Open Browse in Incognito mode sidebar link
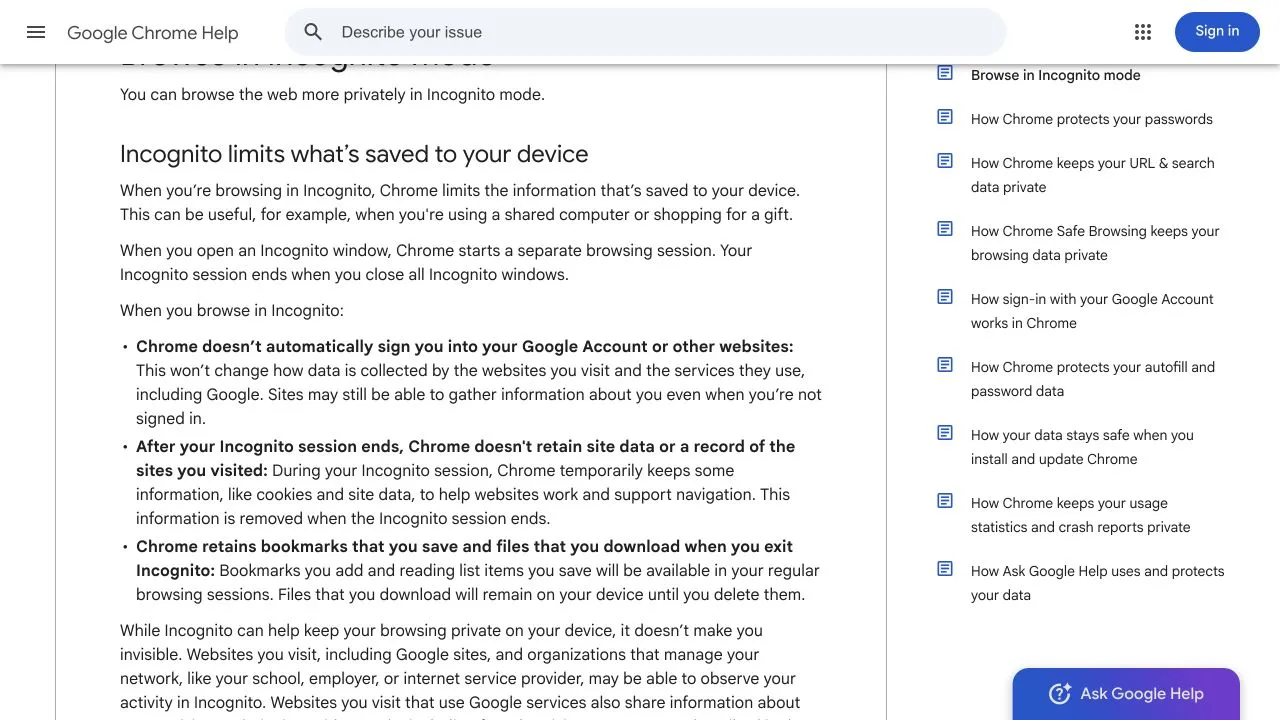The width and height of the screenshot is (1280, 720). coord(1055,75)
